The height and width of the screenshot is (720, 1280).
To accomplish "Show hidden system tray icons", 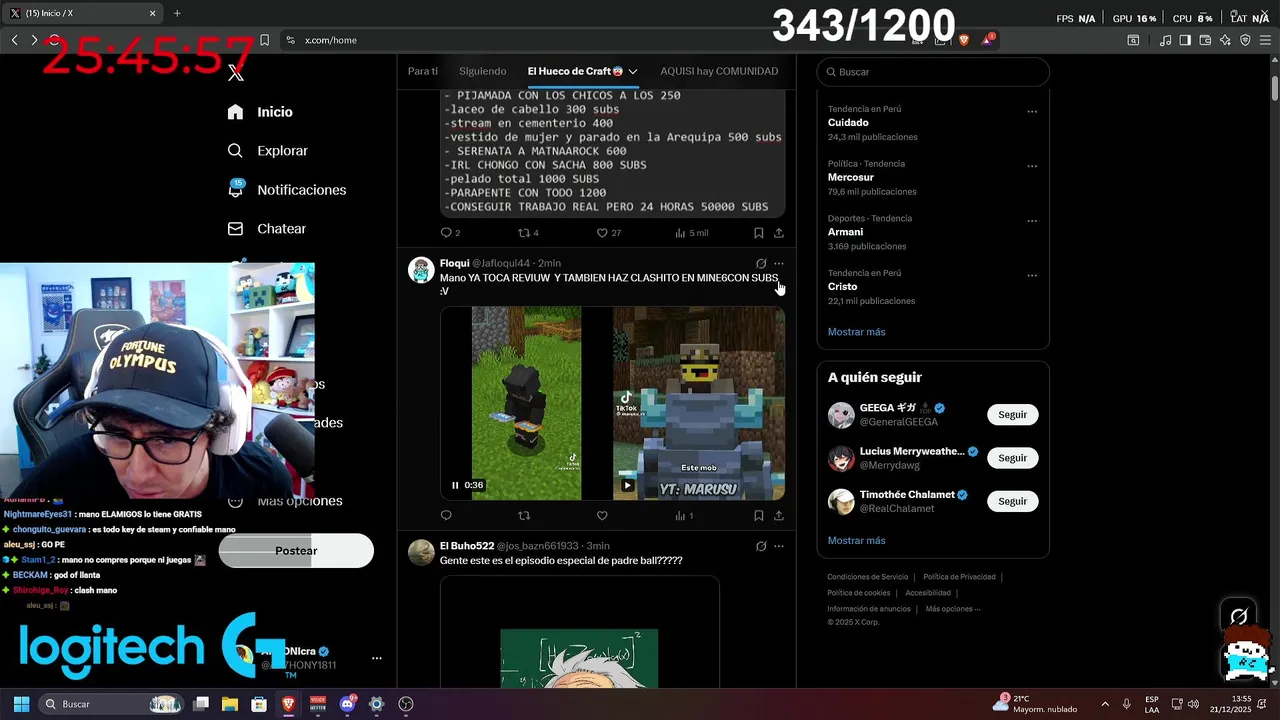I will point(1105,704).
